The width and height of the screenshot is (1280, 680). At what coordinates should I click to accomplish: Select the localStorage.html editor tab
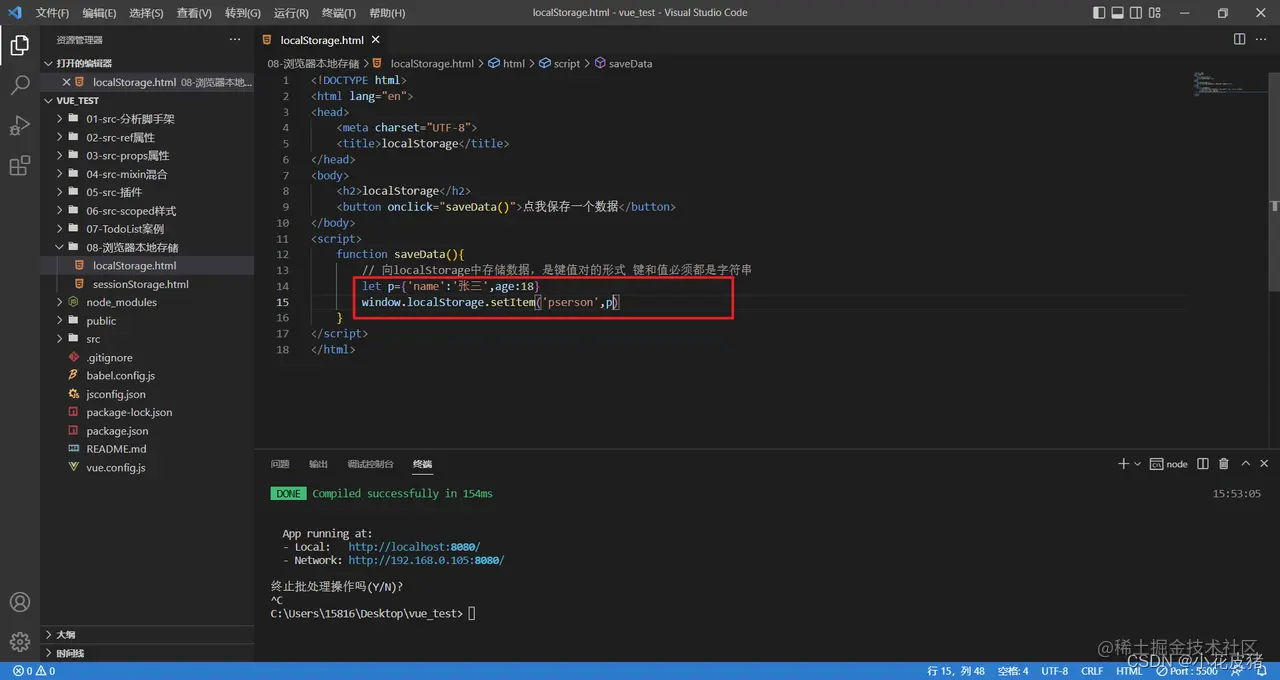[322, 40]
